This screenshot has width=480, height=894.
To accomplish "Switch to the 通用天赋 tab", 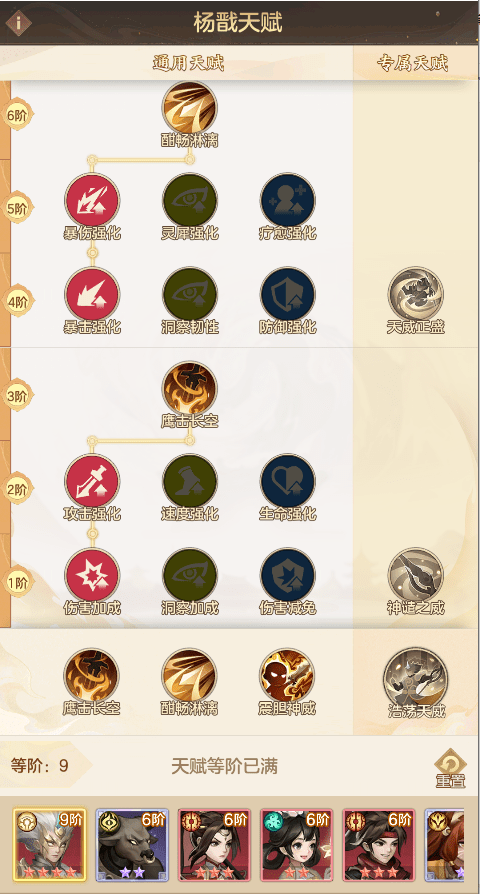I will (x=188, y=63).
